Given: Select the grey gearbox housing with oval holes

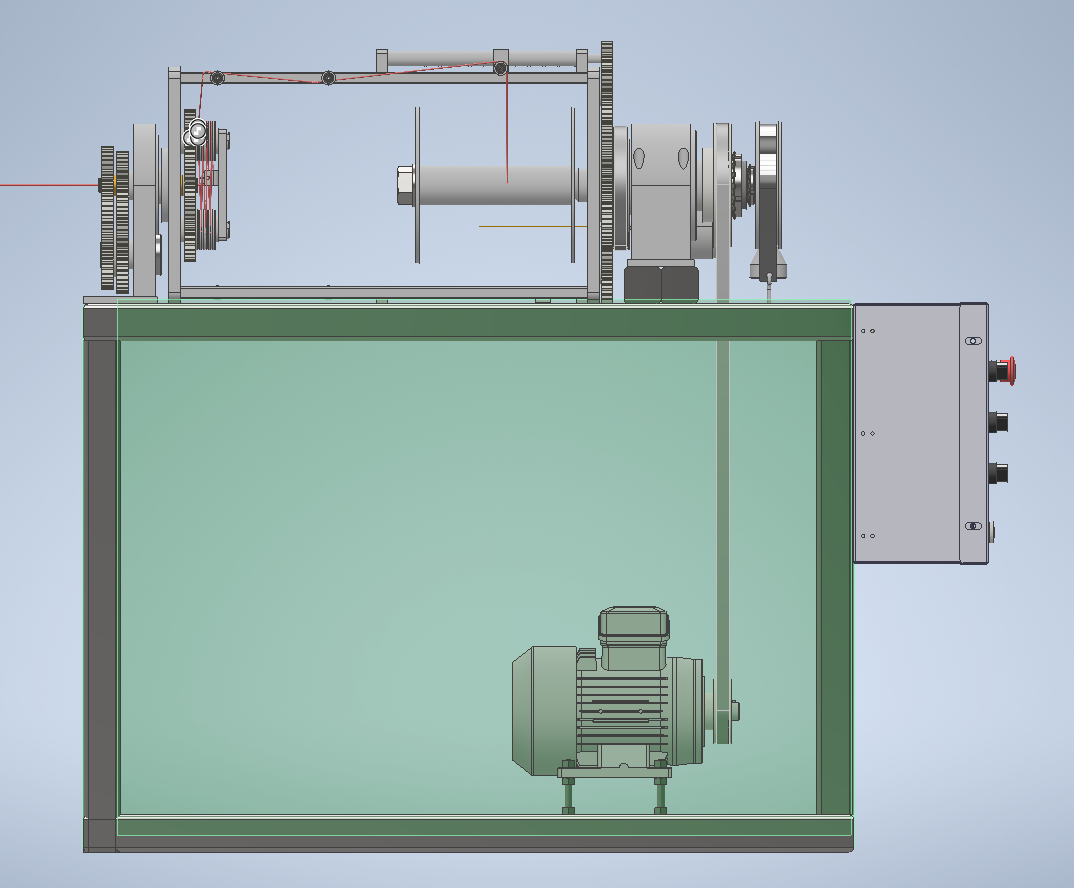Looking at the screenshot, I should [661, 192].
